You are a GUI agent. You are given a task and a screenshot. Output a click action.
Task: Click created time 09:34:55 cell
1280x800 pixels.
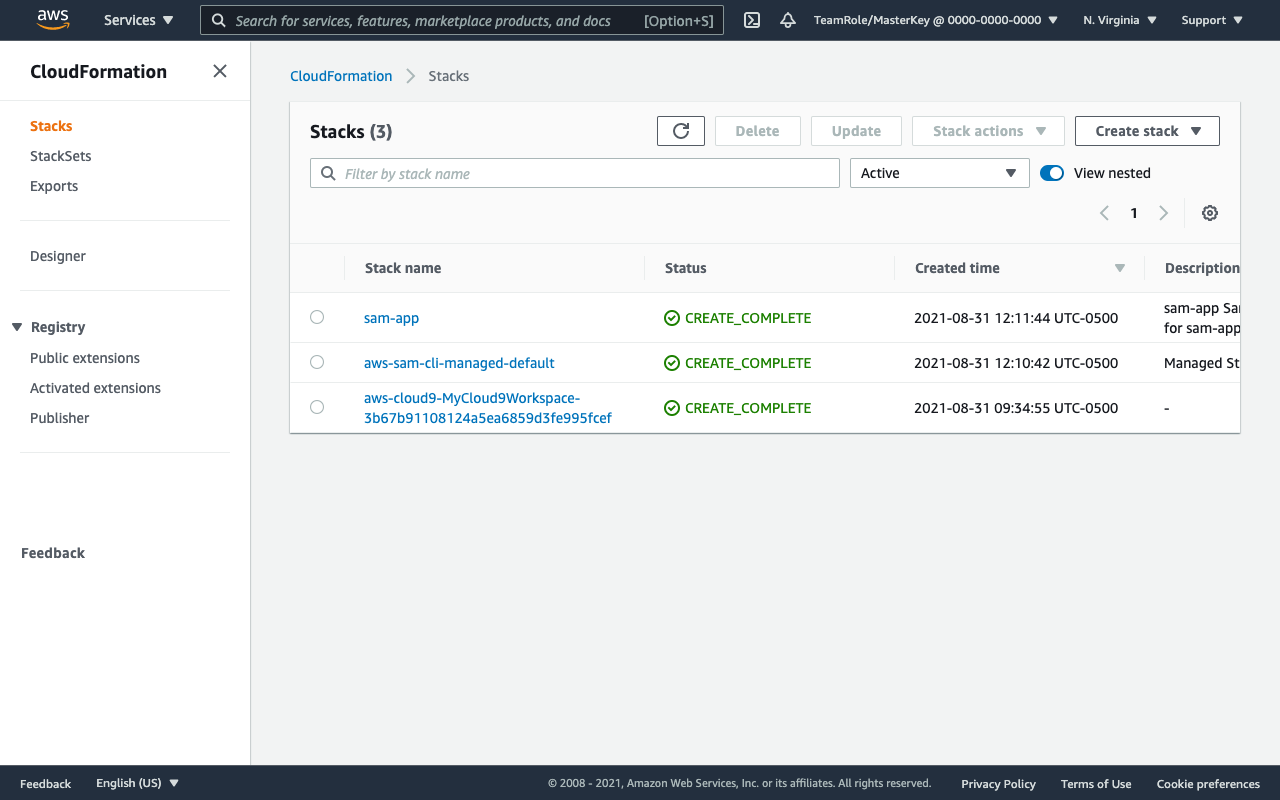point(1016,408)
